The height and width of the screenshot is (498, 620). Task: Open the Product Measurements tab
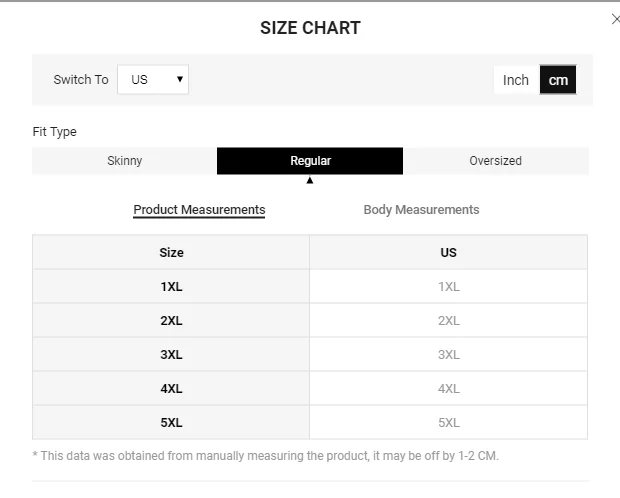pyautogui.click(x=199, y=210)
